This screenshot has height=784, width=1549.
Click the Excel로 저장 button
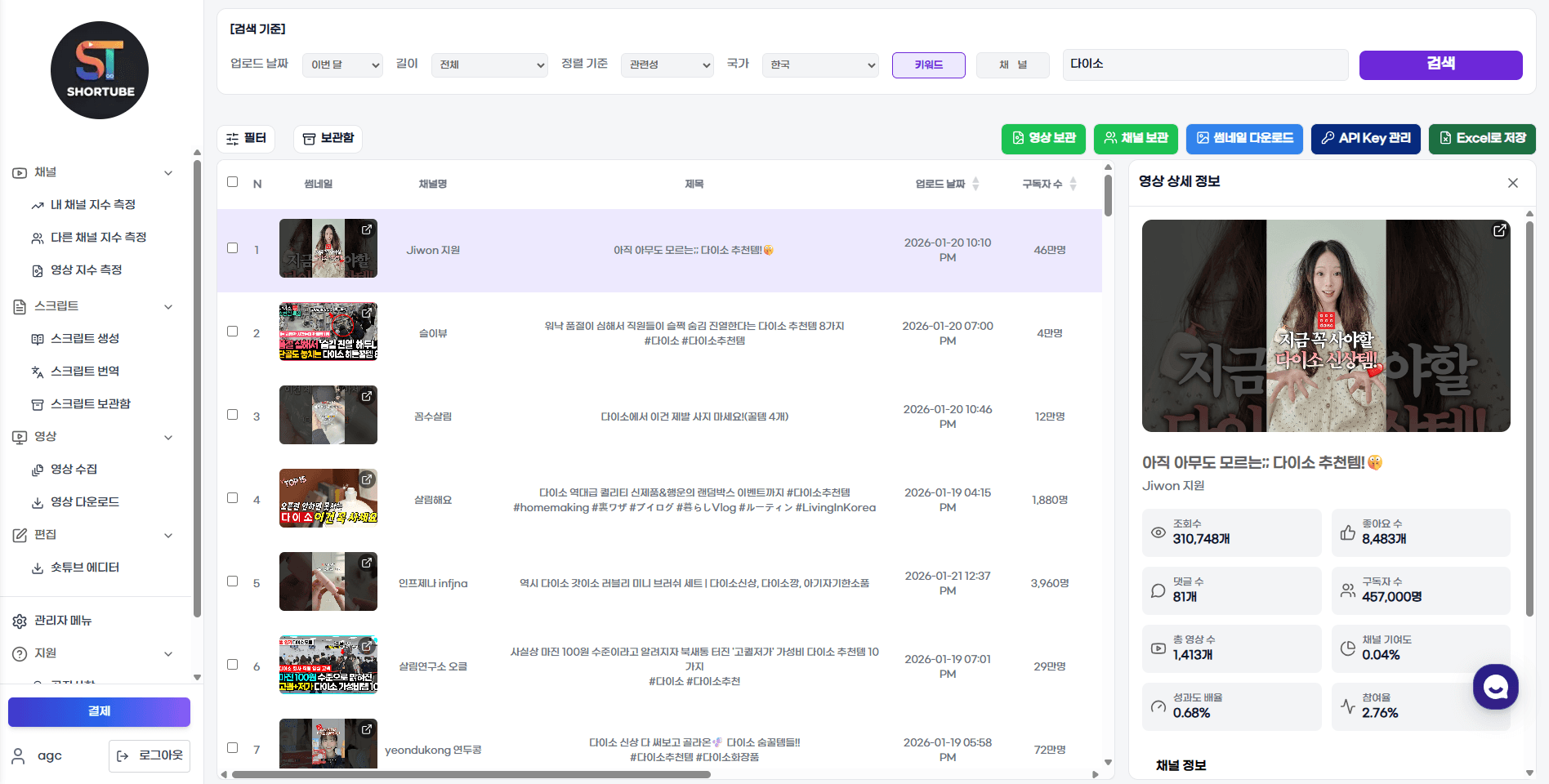point(1481,139)
